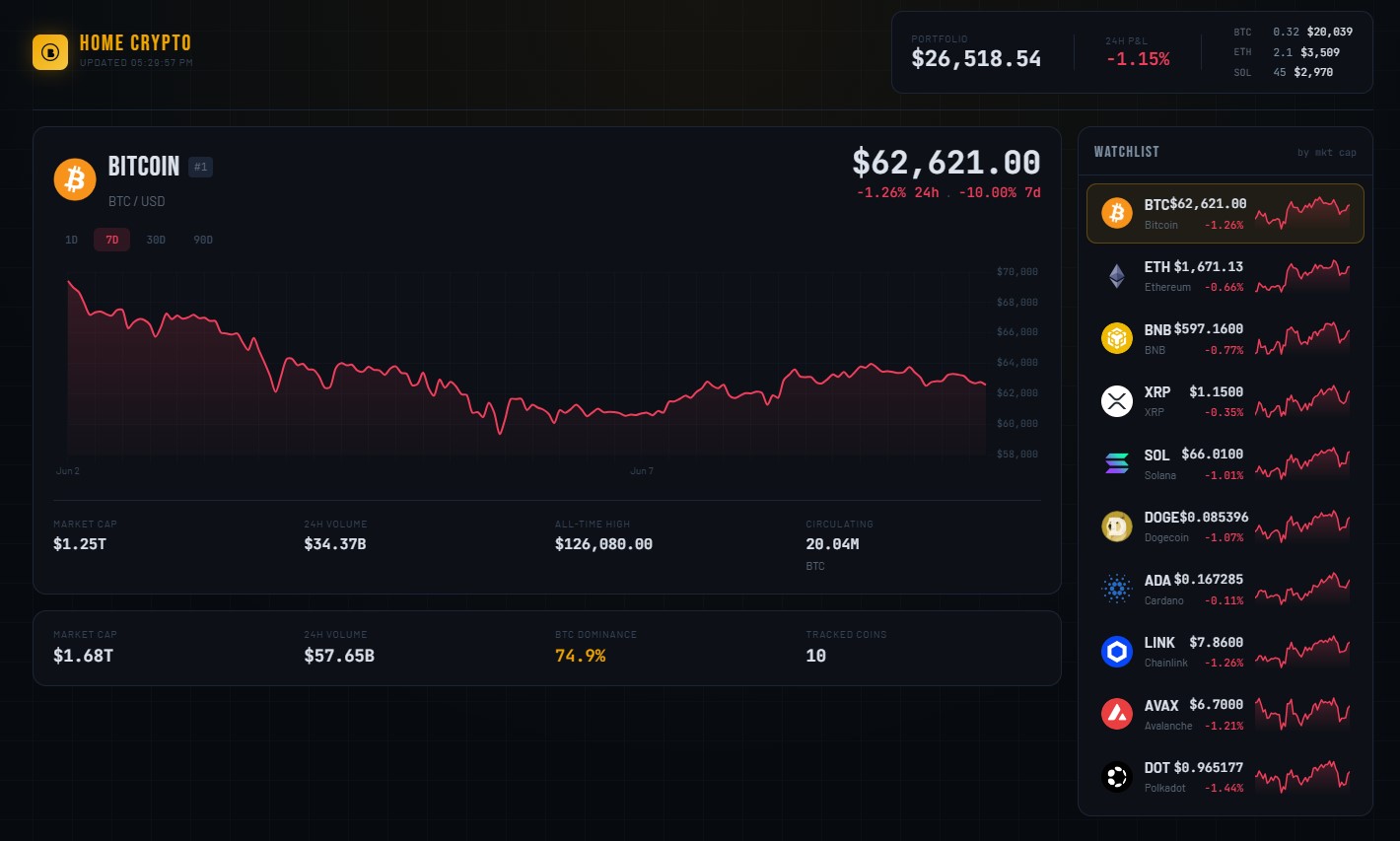This screenshot has width=1400, height=841.
Task: Click the ETH 2.1 holding row
Action: 1293,52
